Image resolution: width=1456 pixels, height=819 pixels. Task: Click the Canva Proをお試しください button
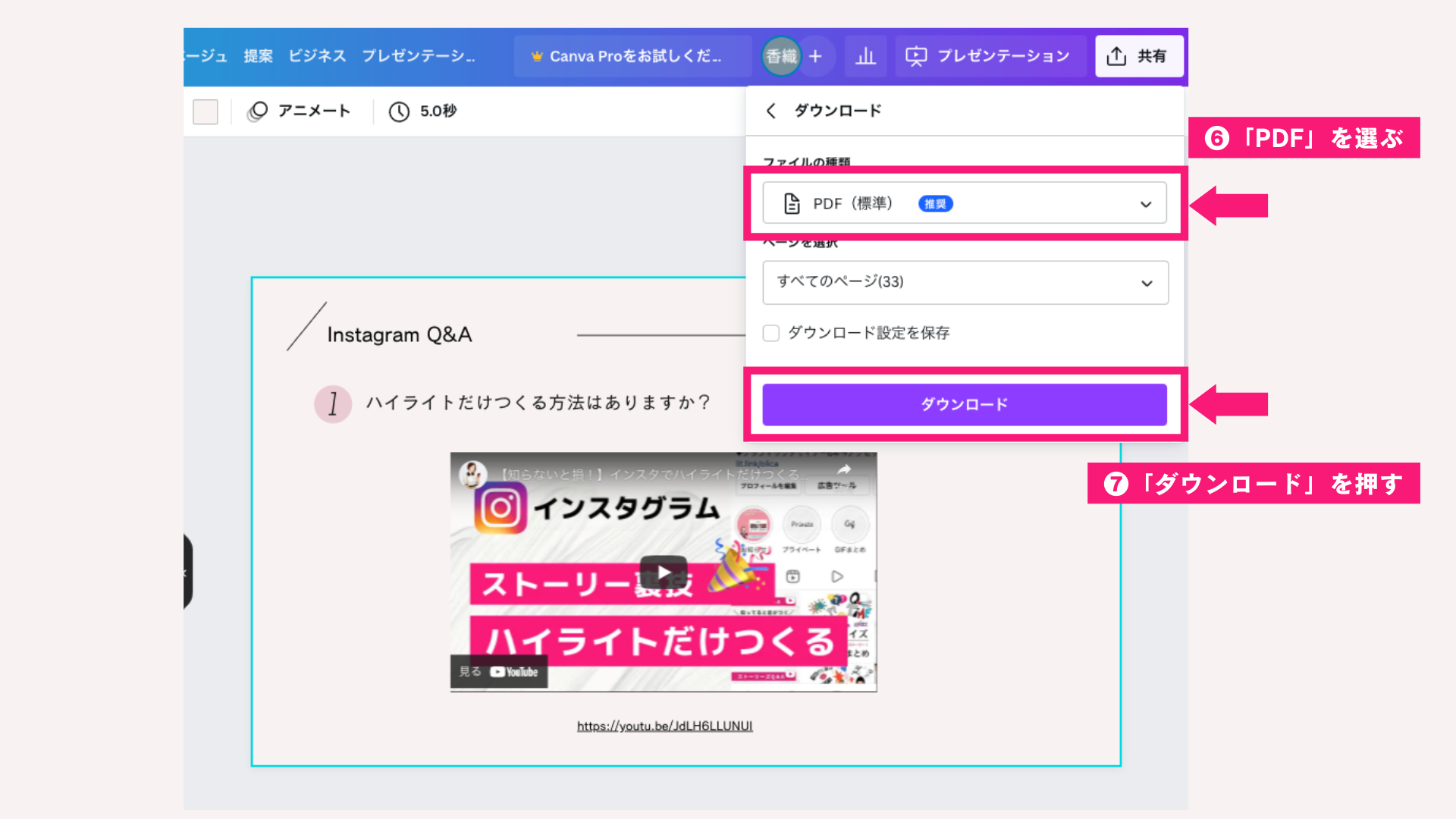632,55
